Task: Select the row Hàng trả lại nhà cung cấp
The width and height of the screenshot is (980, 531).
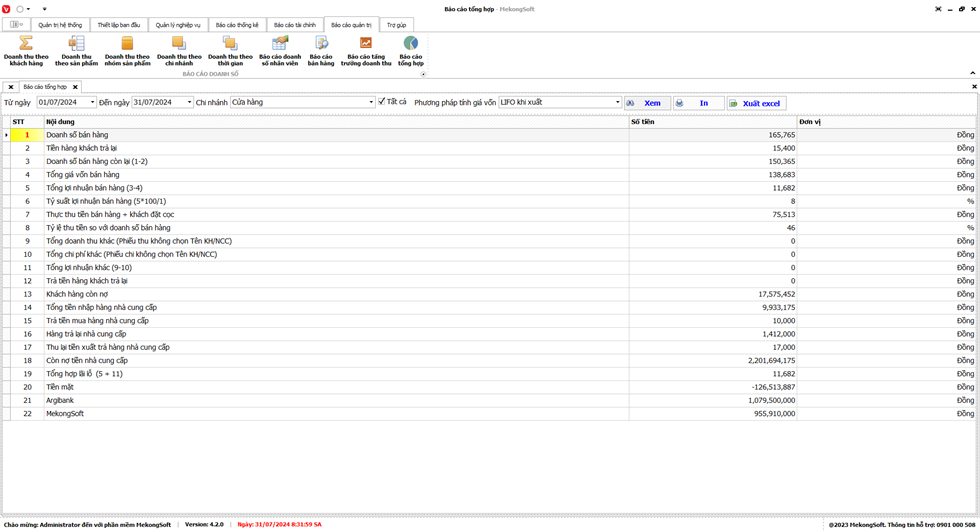Action: [x=489, y=334]
